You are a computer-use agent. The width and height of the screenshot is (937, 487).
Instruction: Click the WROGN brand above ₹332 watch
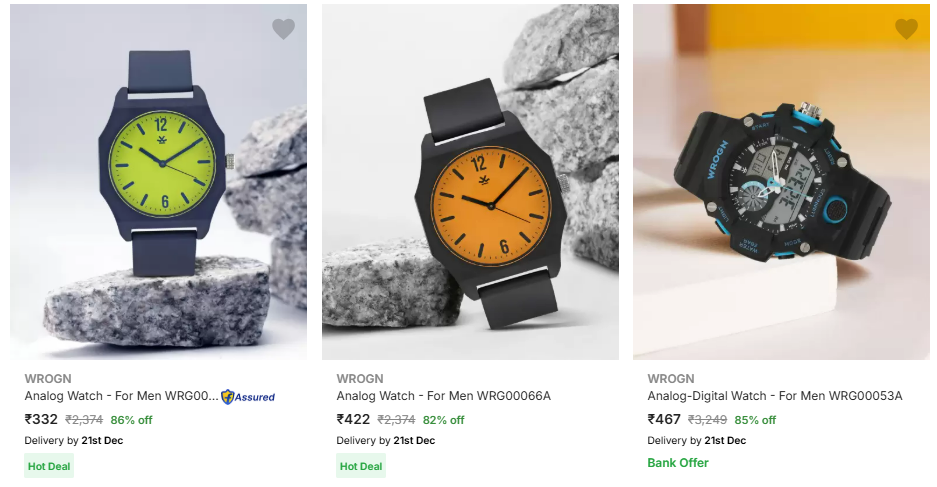tap(48, 379)
